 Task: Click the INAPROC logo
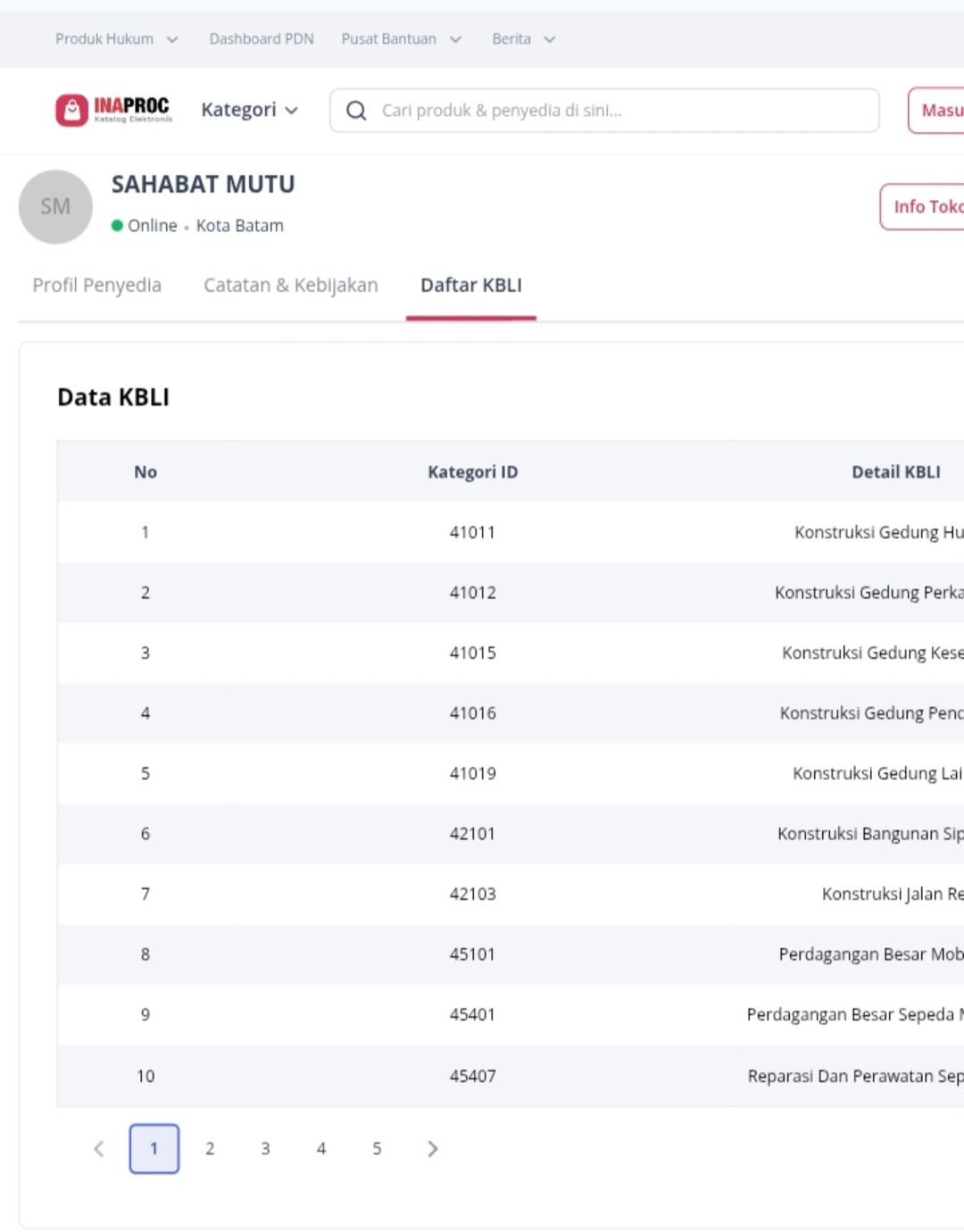tap(113, 110)
